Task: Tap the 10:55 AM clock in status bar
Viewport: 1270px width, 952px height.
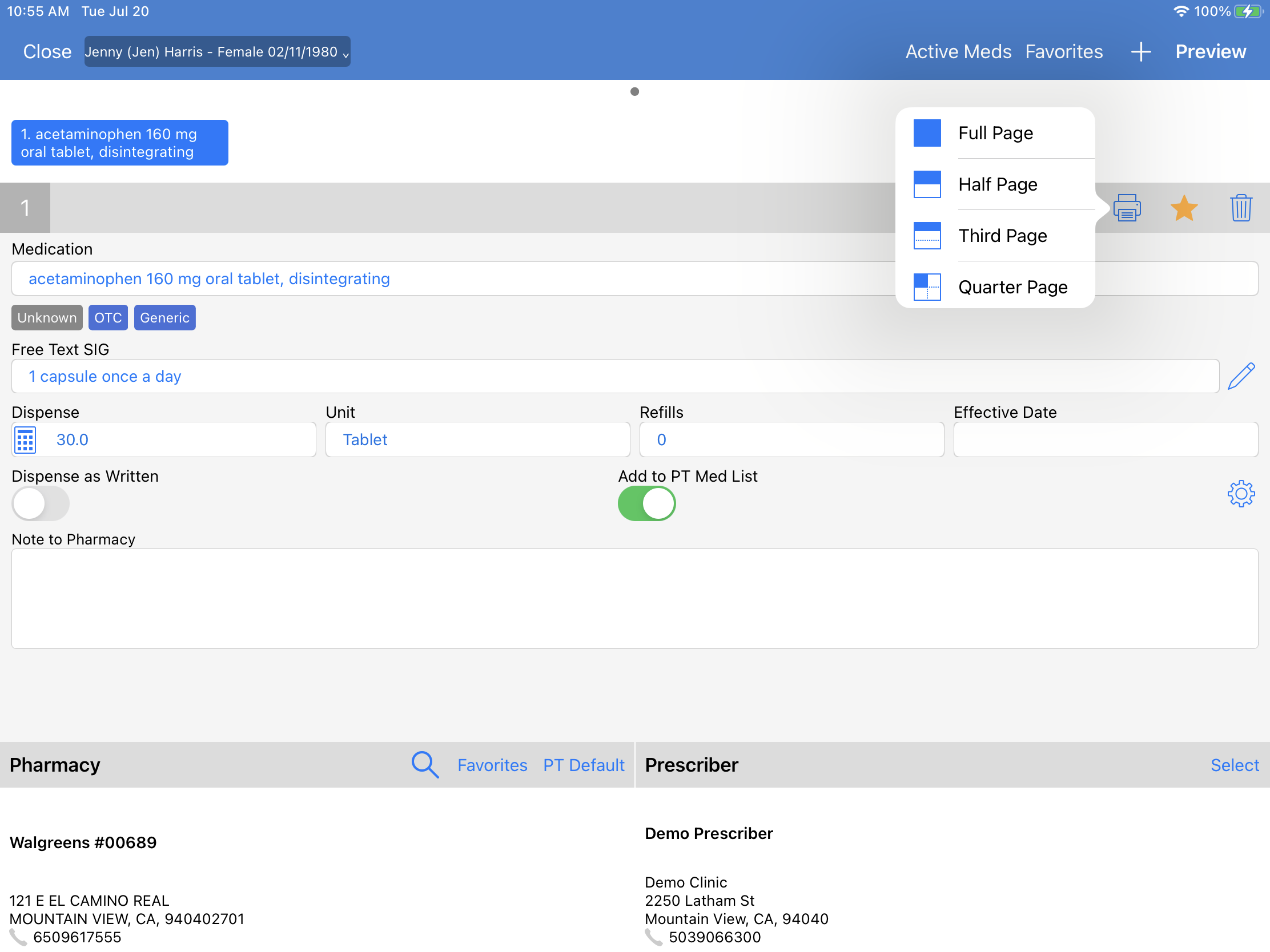Action: point(38,11)
